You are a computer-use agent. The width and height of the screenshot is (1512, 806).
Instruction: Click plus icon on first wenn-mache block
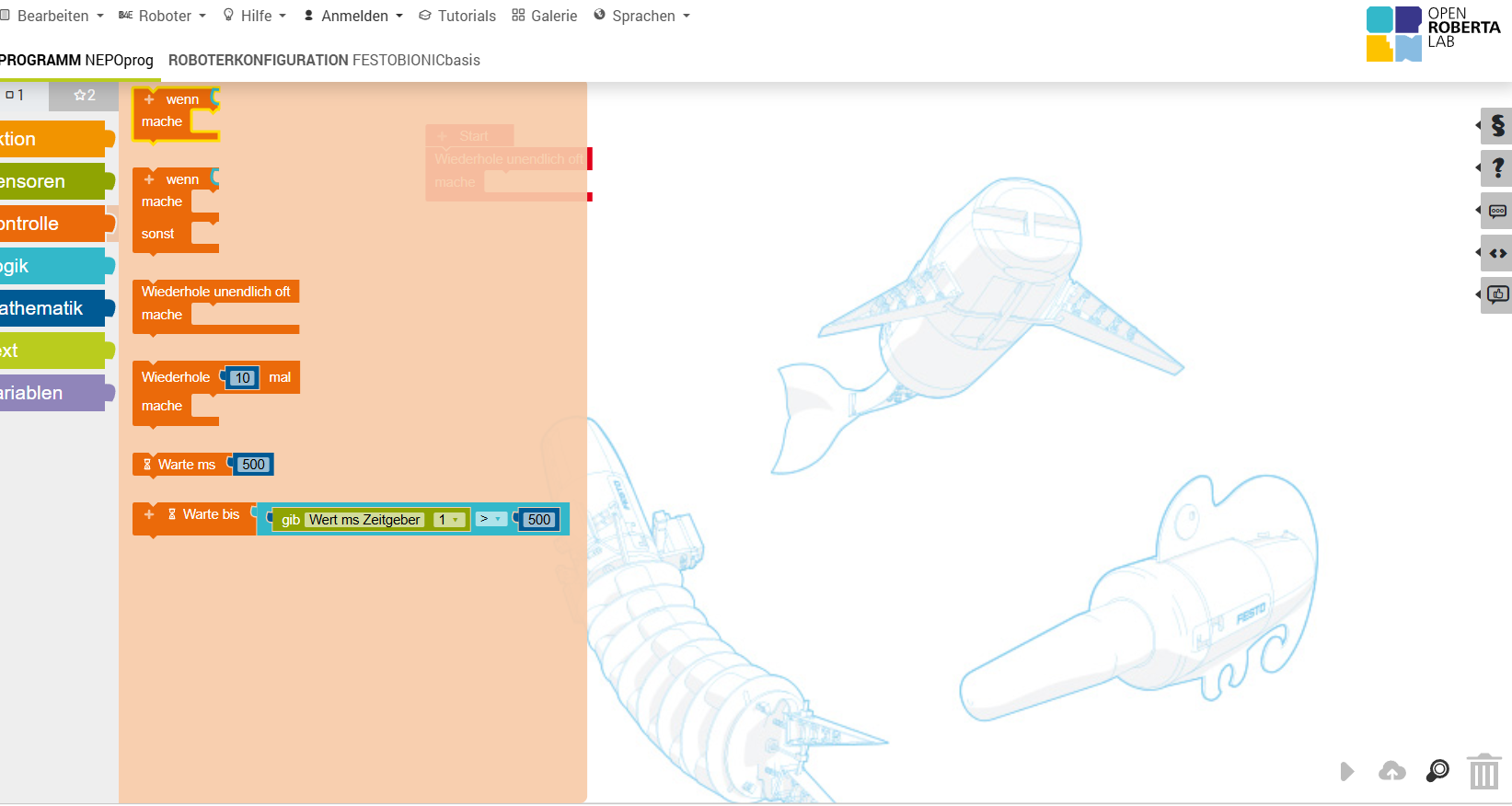149,99
